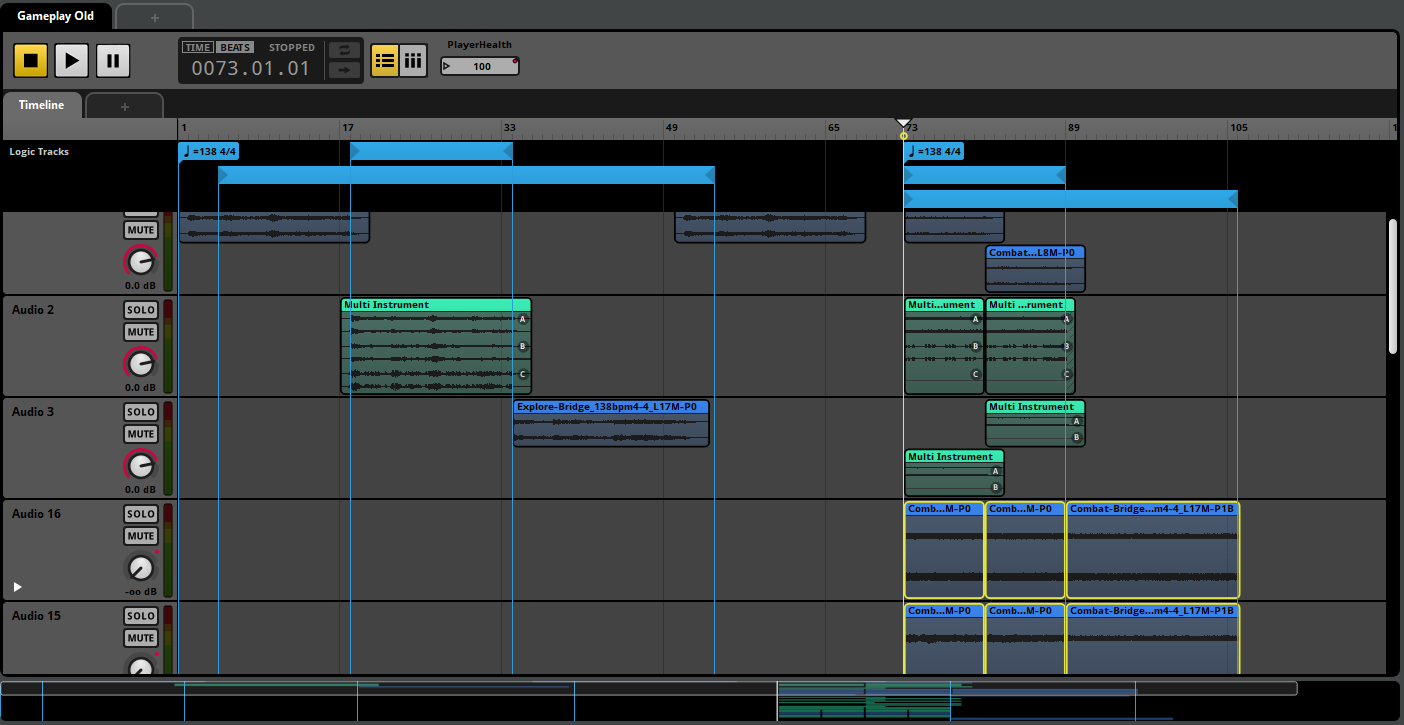This screenshot has width=1404, height=725.
Task: Click the 0073.01.01 position readout
Action: (251, 69)
